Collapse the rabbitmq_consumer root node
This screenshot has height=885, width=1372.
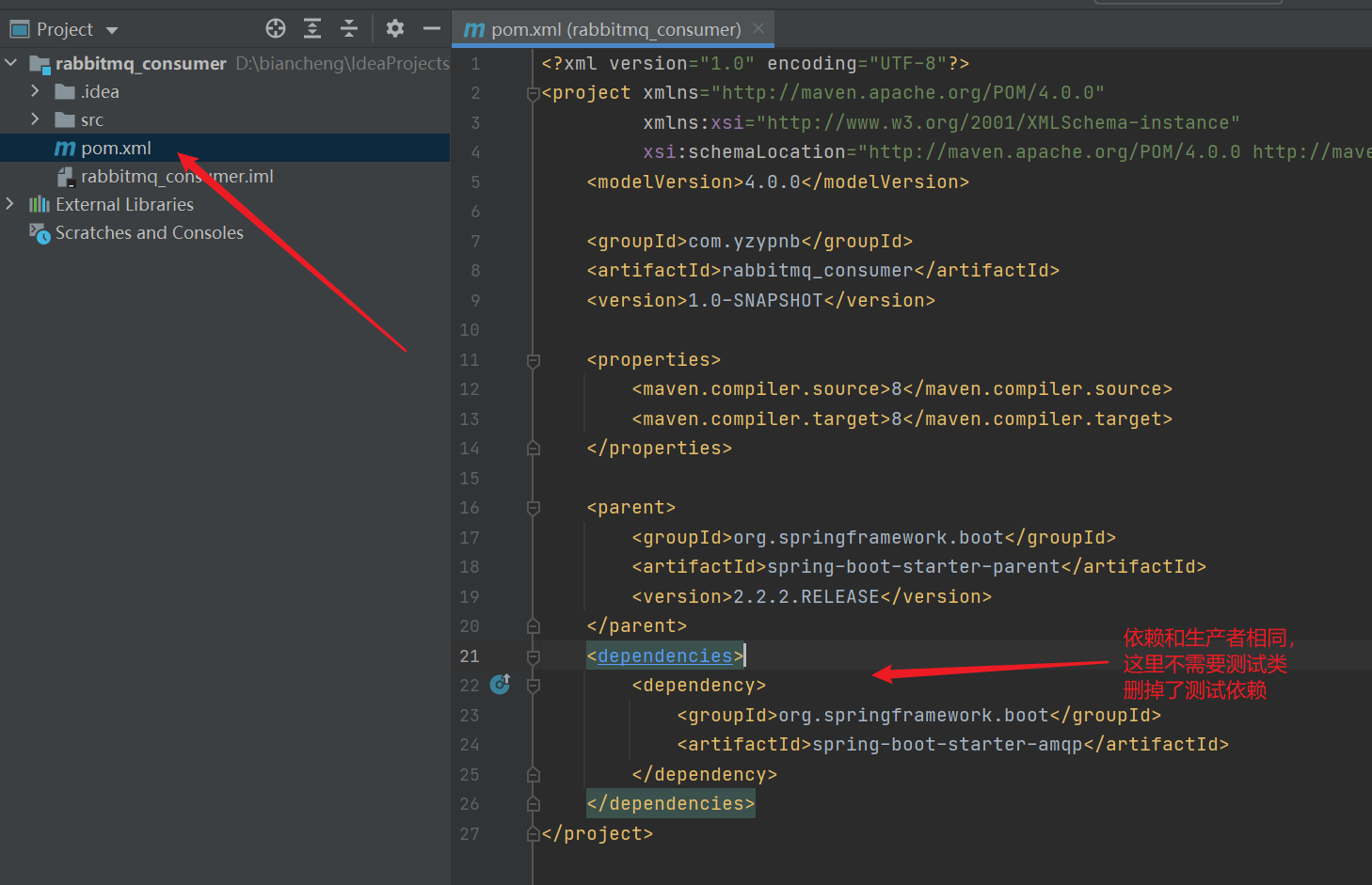click(x=11, y=63)
